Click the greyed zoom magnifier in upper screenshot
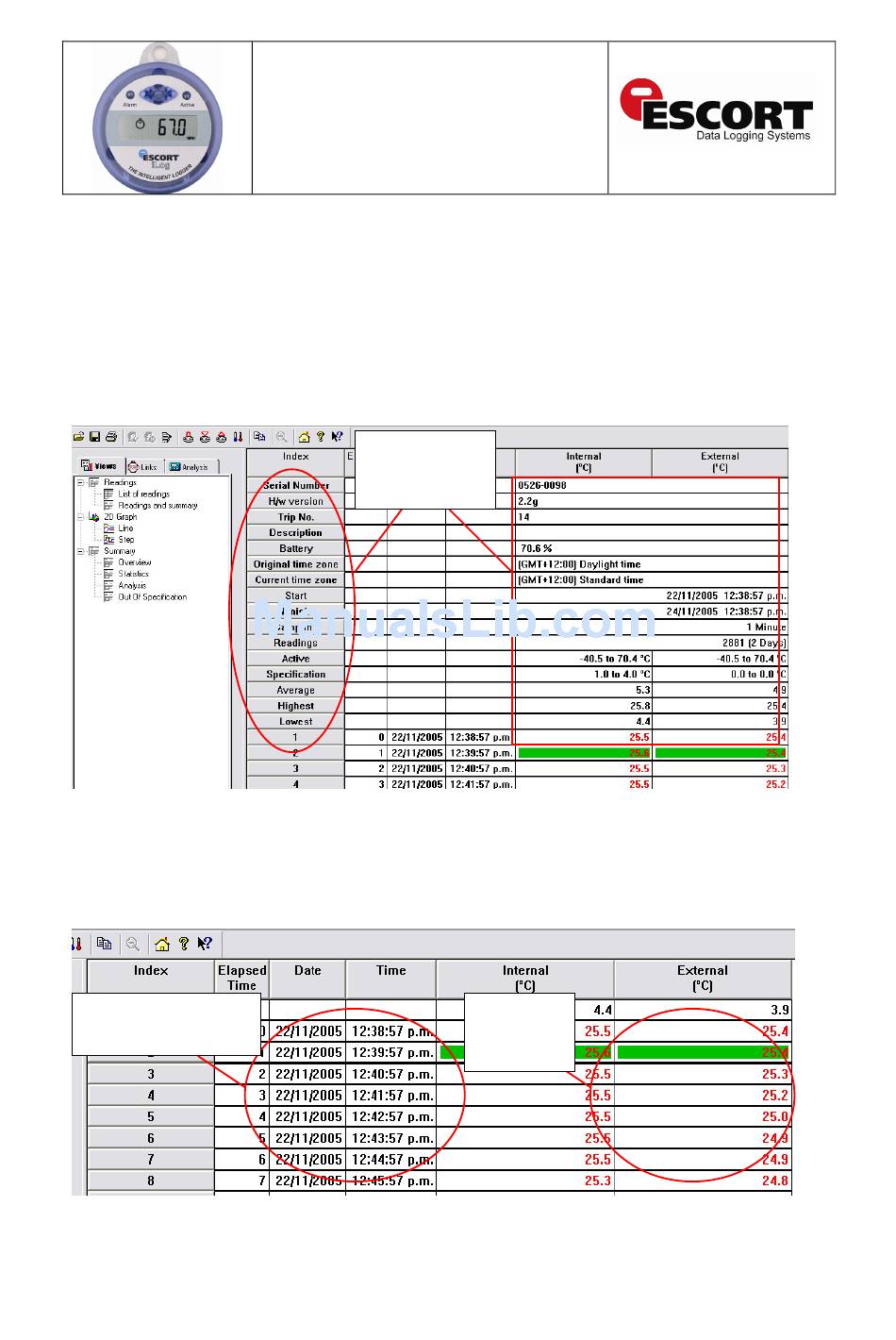 281,437
